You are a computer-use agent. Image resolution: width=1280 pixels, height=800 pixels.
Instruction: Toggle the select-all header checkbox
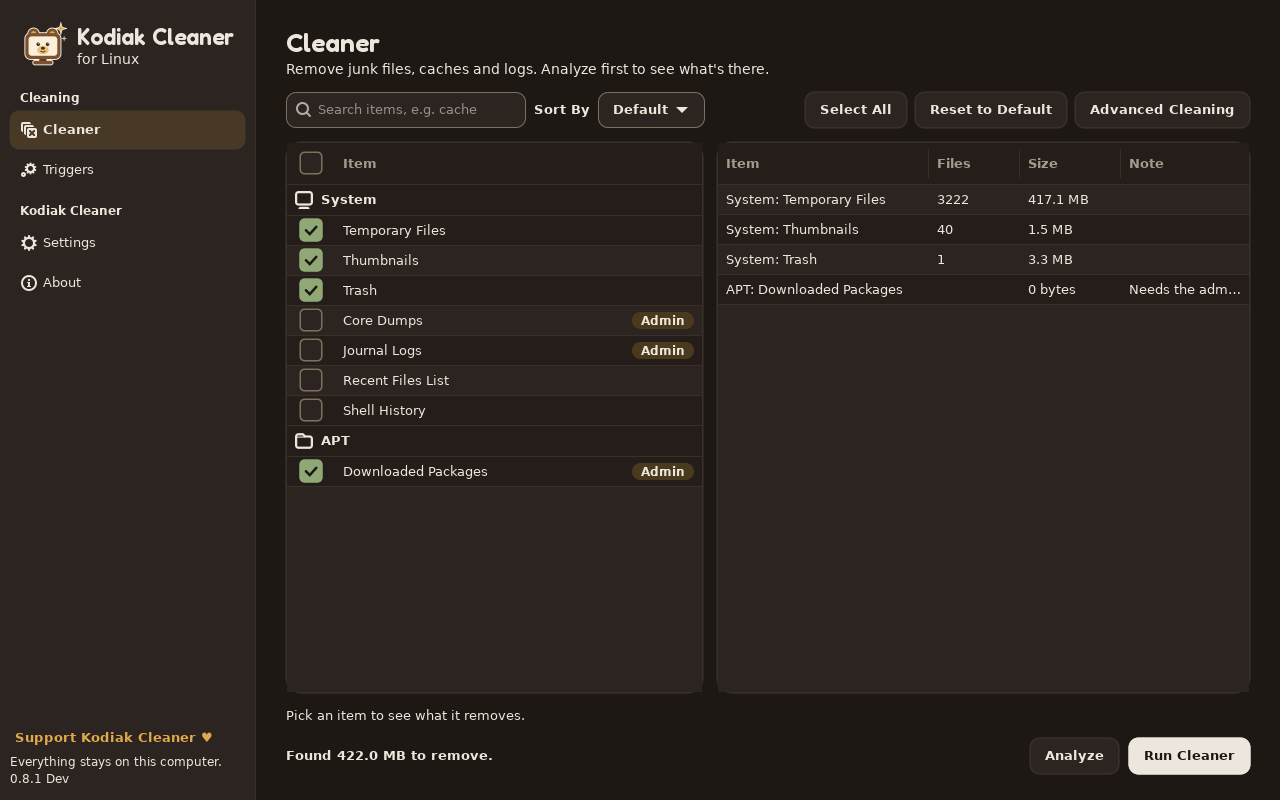[x=311, y=163]
